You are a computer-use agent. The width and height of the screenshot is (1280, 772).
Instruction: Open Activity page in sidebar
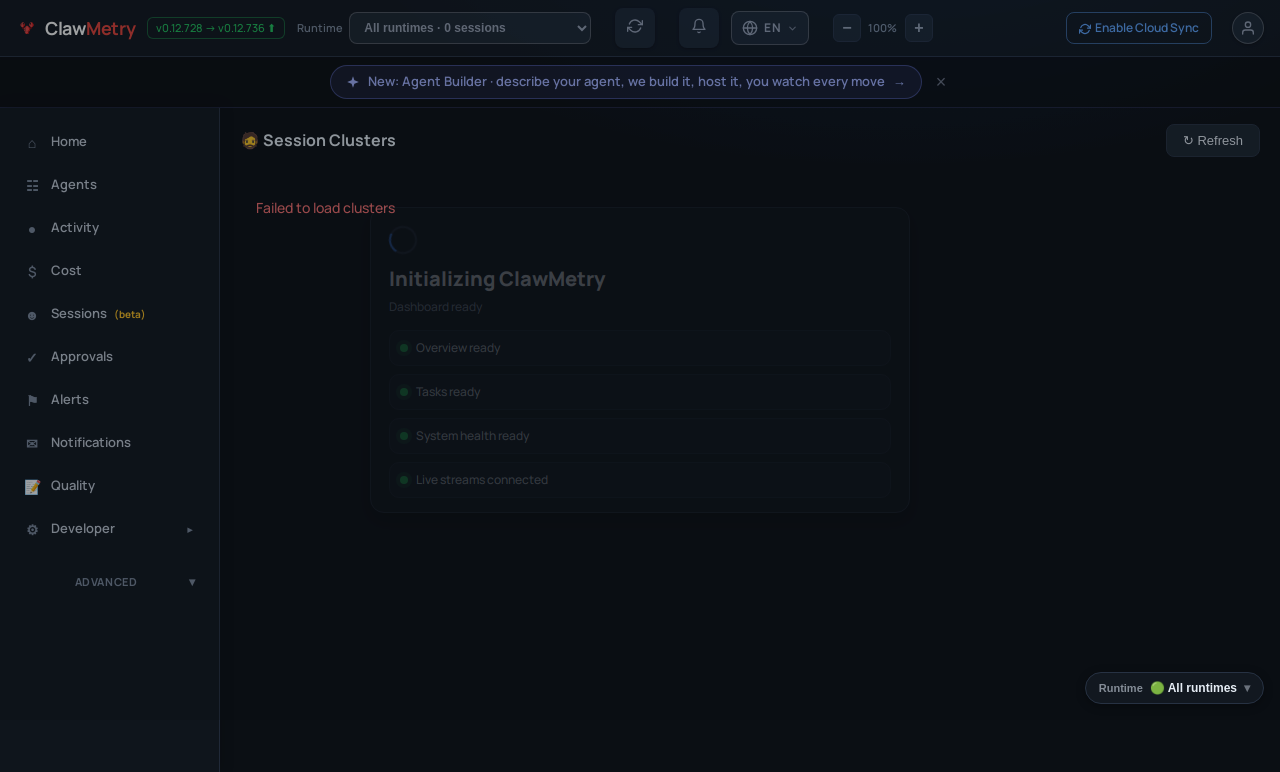click(110, 228)
